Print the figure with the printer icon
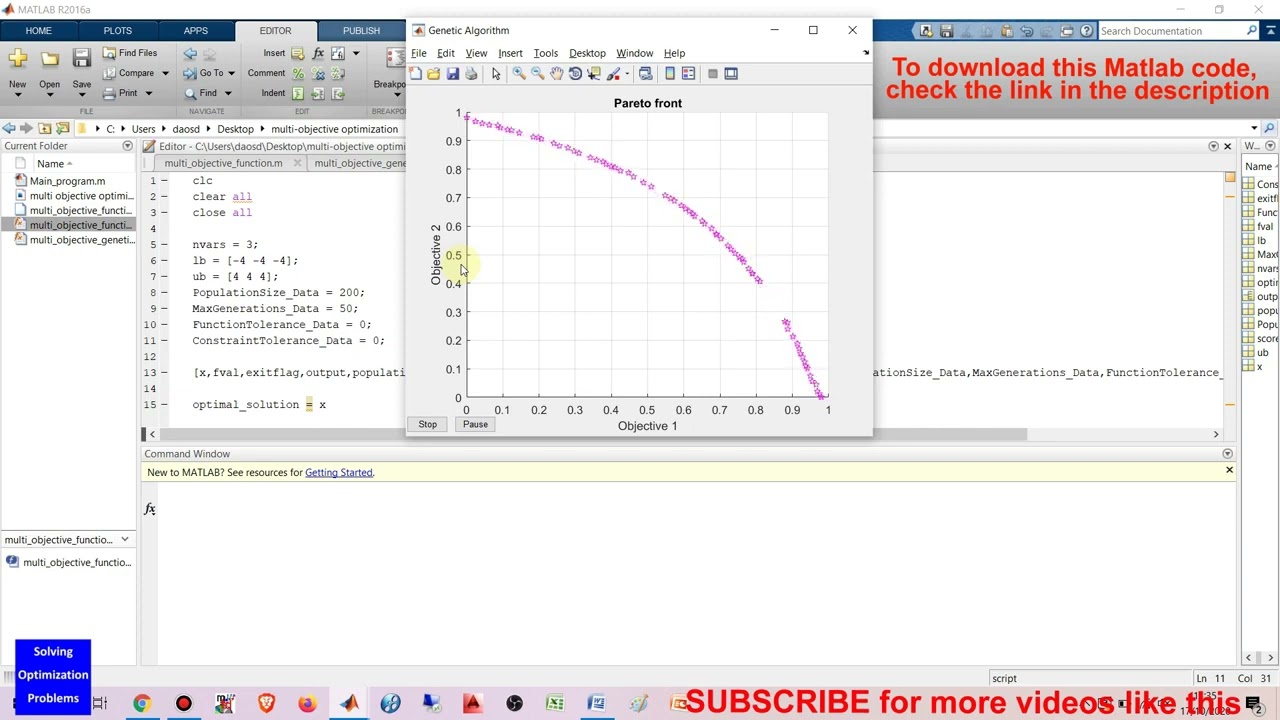 pos(471,73)
